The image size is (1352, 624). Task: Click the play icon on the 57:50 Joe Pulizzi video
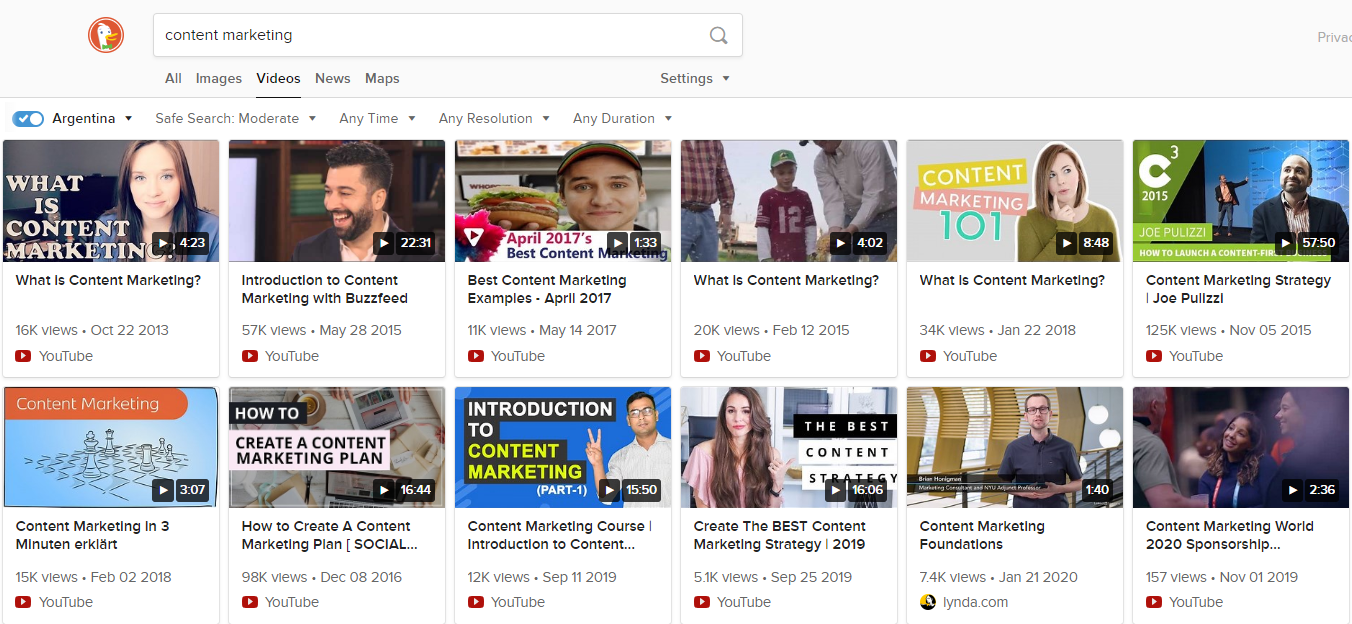1285,243
